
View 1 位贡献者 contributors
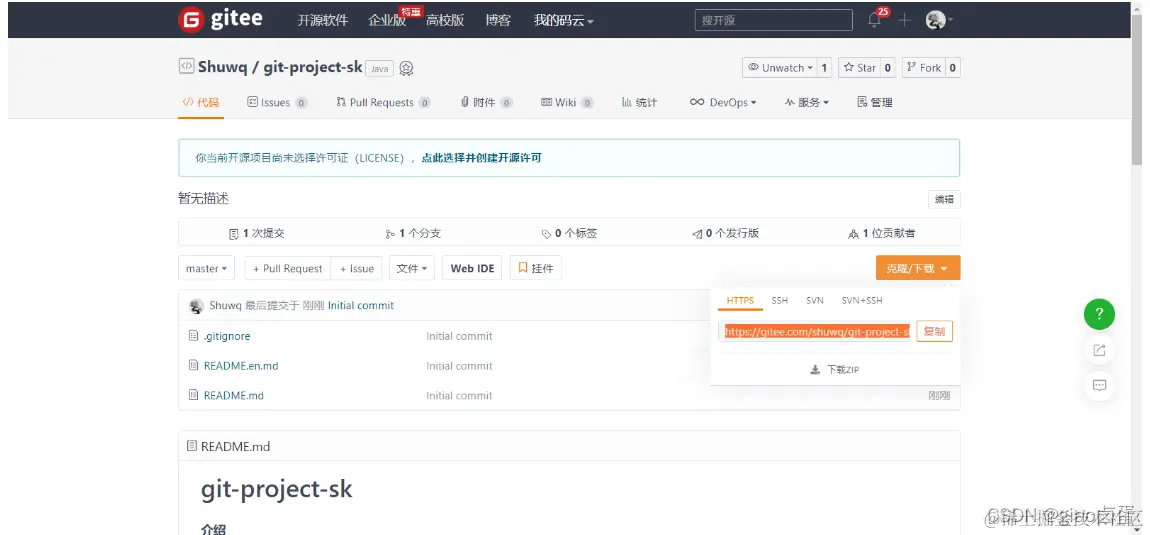(882, 233)
